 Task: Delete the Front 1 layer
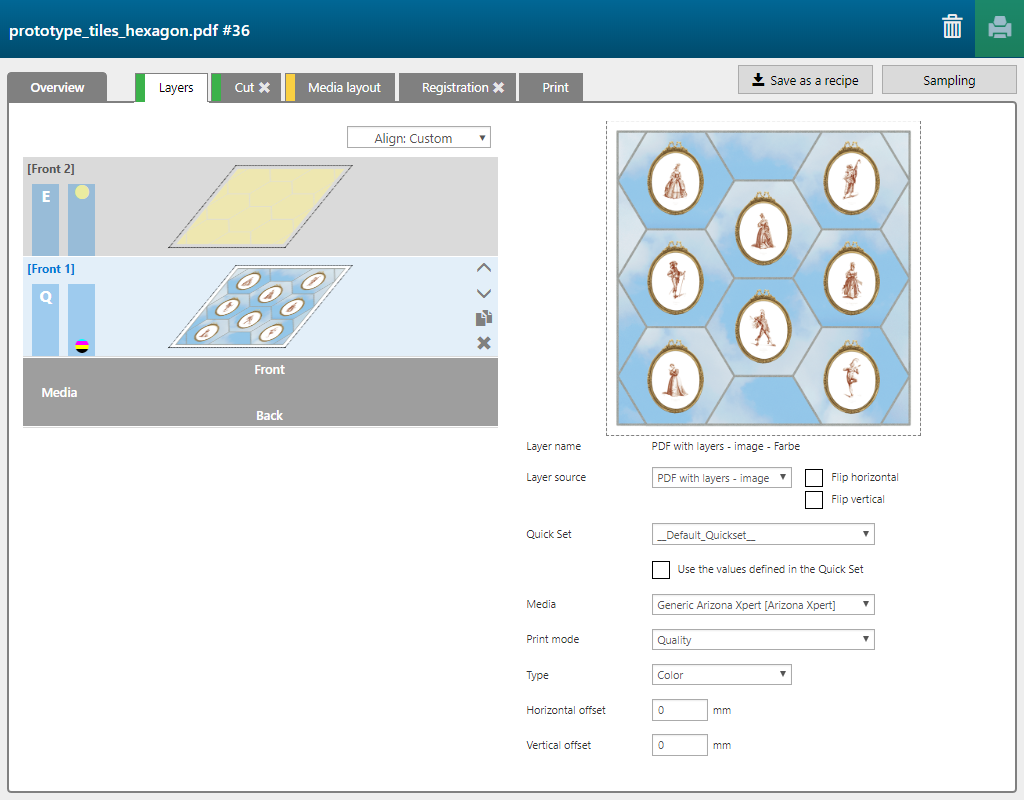coord(483,343)
